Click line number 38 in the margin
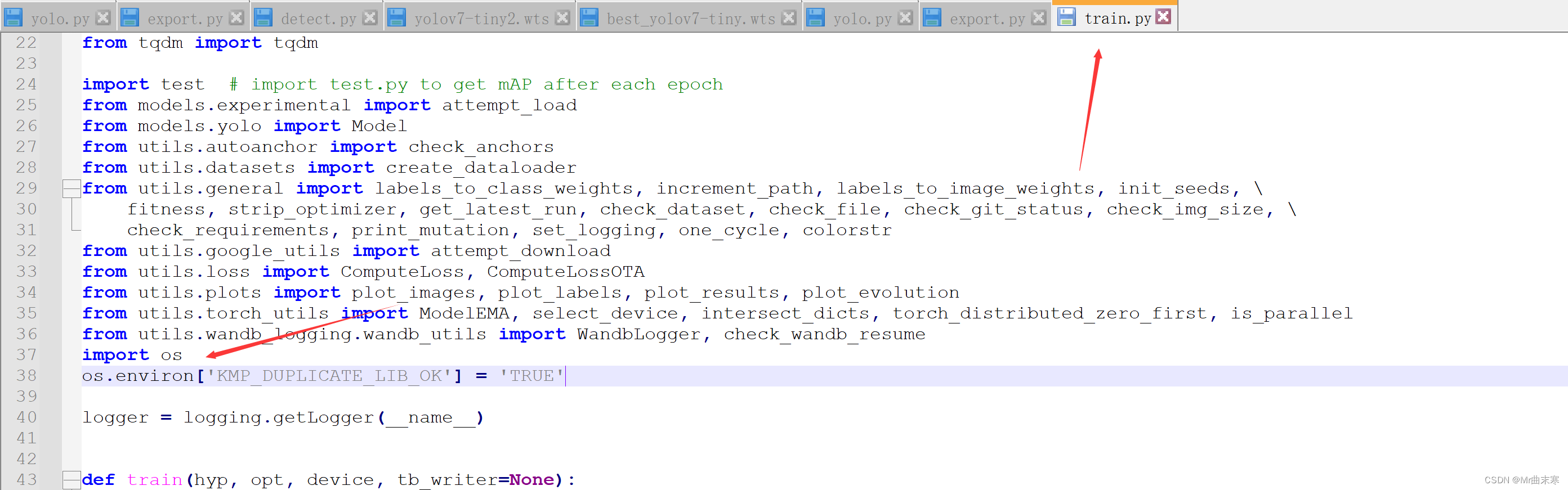This screenshot has width=1568, height=490. [x=26, y=376]
